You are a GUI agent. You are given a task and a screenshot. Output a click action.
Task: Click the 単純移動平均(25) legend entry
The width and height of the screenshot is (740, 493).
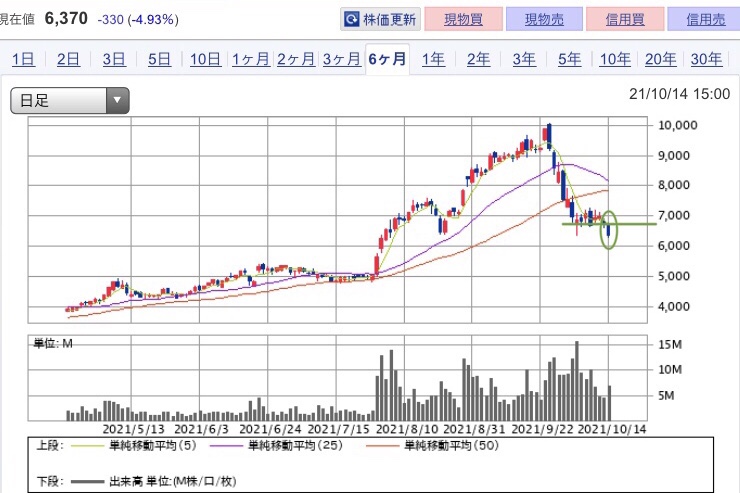(277, 445)
